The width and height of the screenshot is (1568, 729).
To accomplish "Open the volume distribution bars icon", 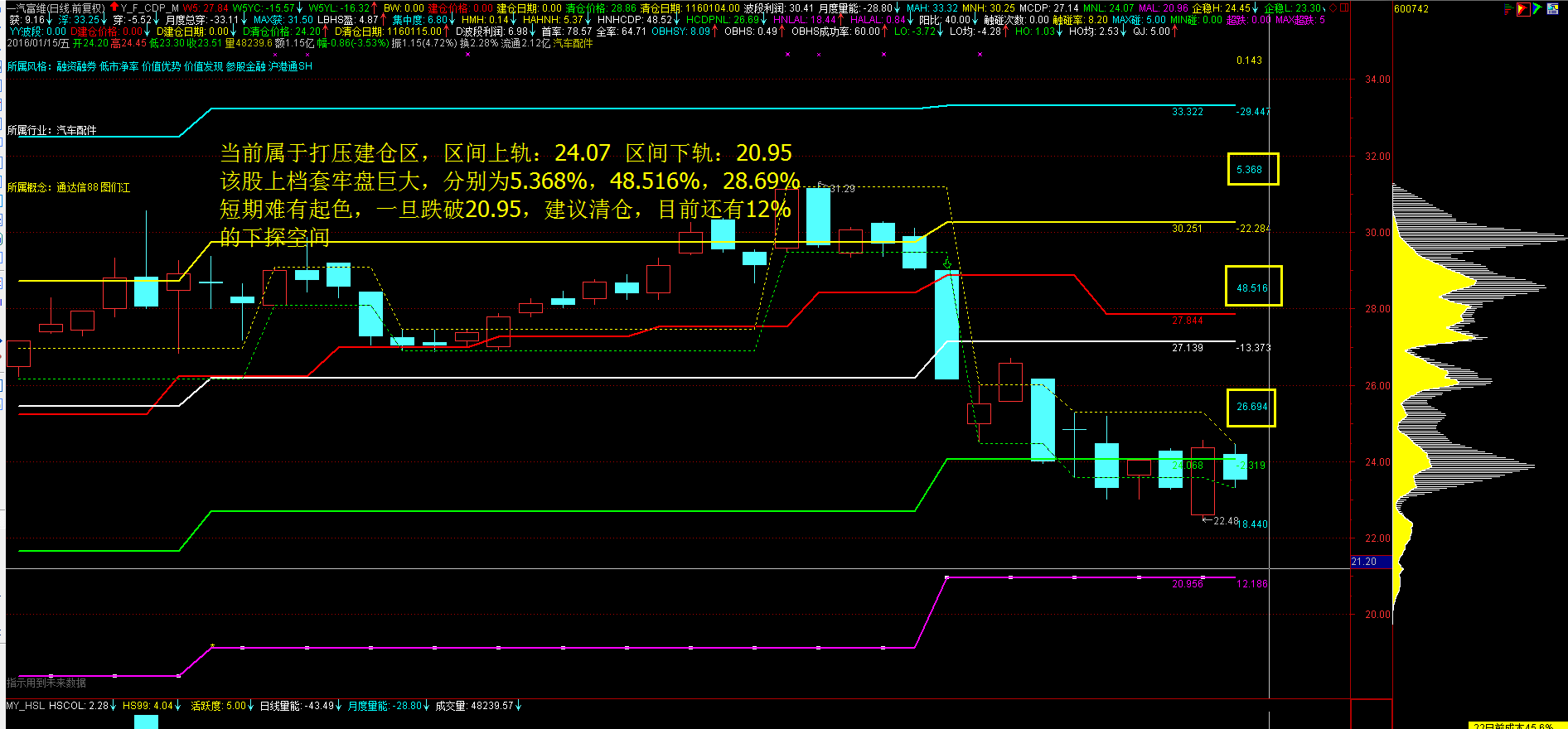I will click(x=1509, y=9).
